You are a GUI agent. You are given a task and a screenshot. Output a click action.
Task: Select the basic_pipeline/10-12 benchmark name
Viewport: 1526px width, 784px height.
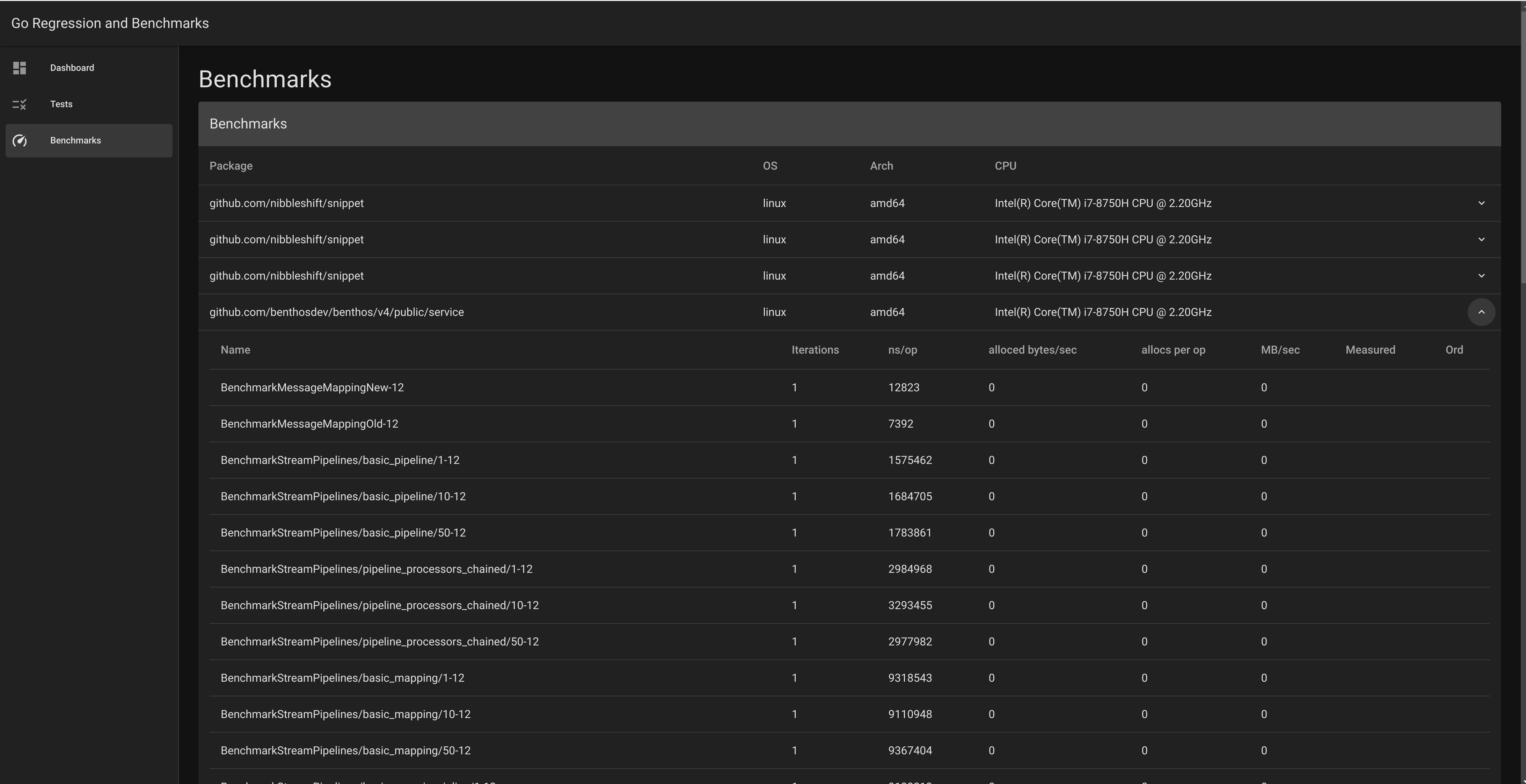pos(343,497)
